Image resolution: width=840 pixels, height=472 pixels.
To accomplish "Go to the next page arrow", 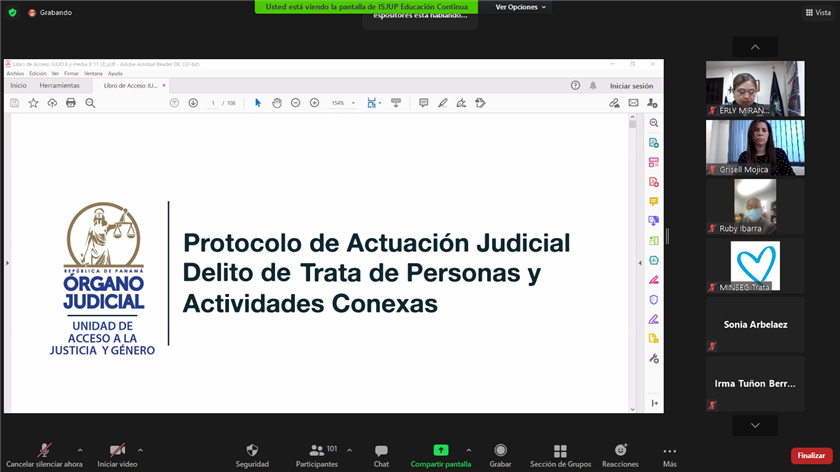I will point(193,103).
